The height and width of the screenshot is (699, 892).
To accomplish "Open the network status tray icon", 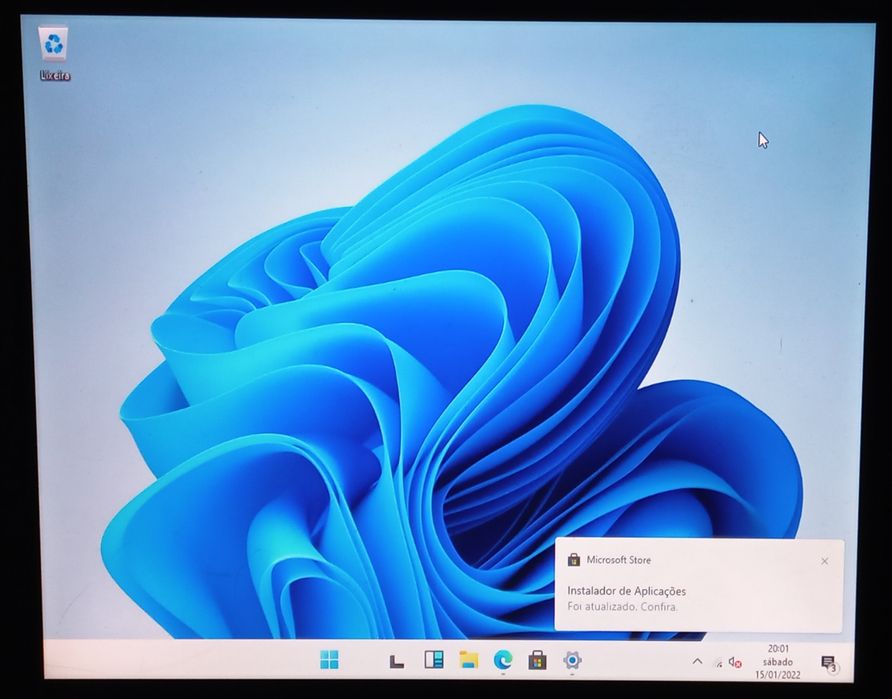I will tap(718, 663).
